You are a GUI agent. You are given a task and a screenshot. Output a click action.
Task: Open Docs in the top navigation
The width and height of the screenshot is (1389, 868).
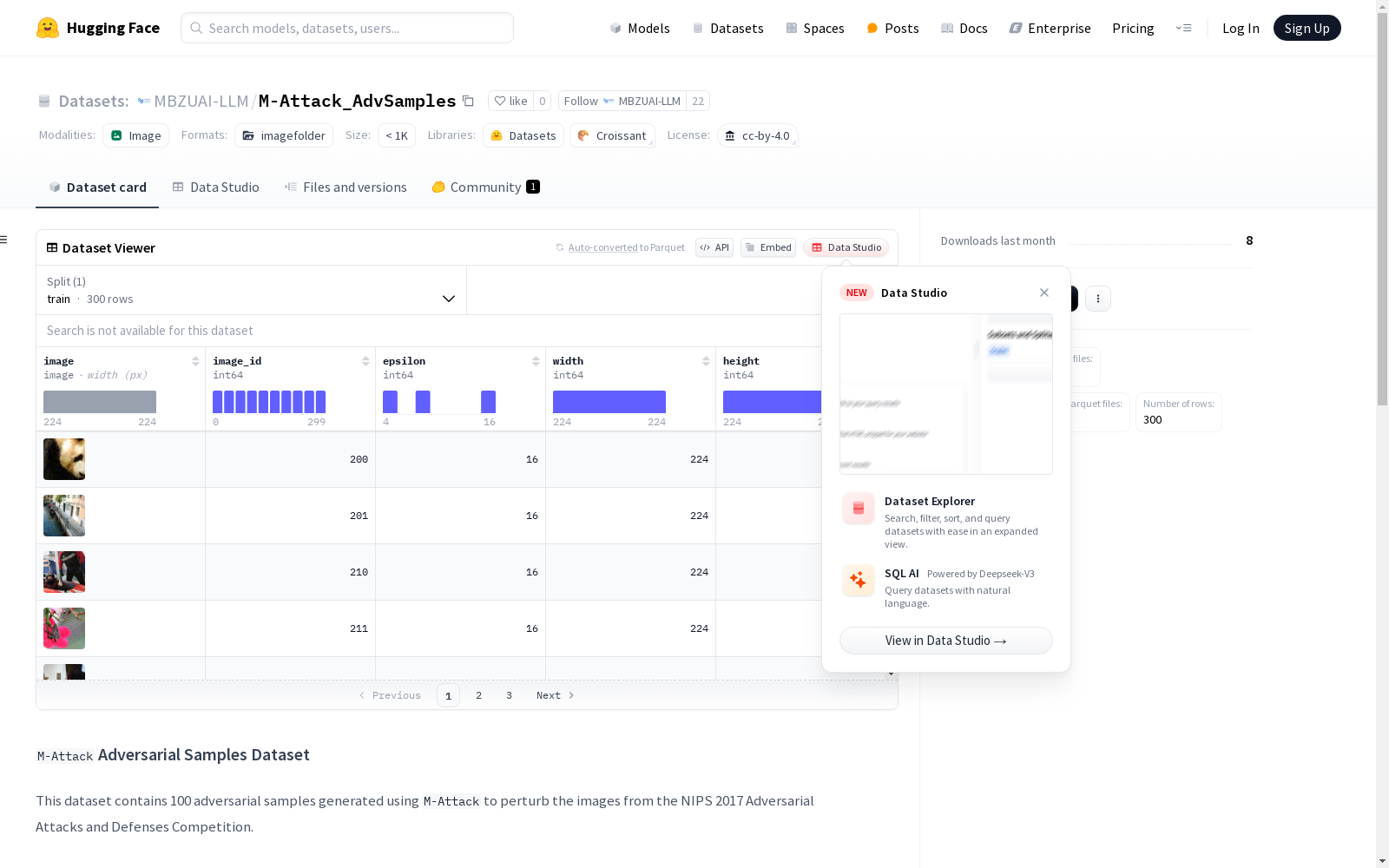pyautogui.click(x=964, y=28)
